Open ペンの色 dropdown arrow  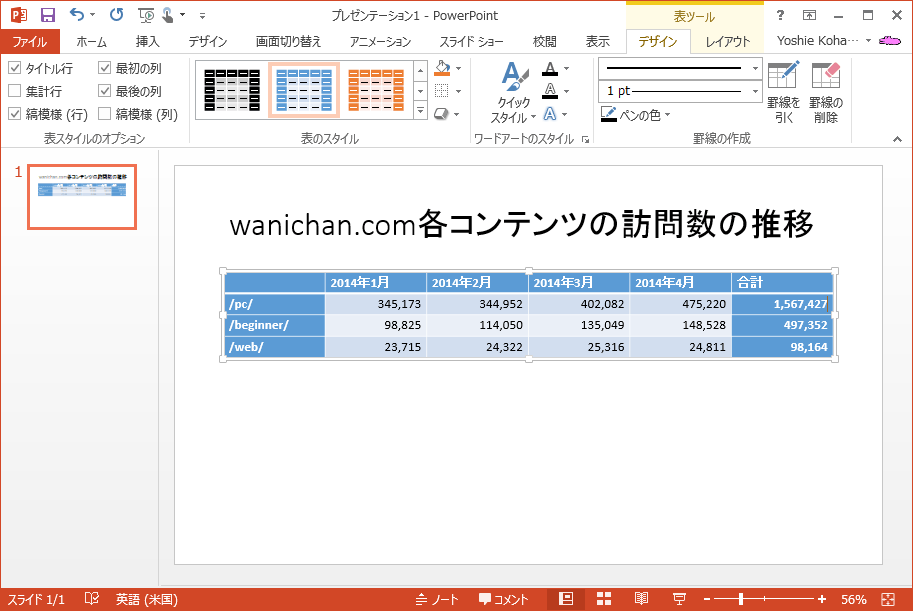coord(668,115)
